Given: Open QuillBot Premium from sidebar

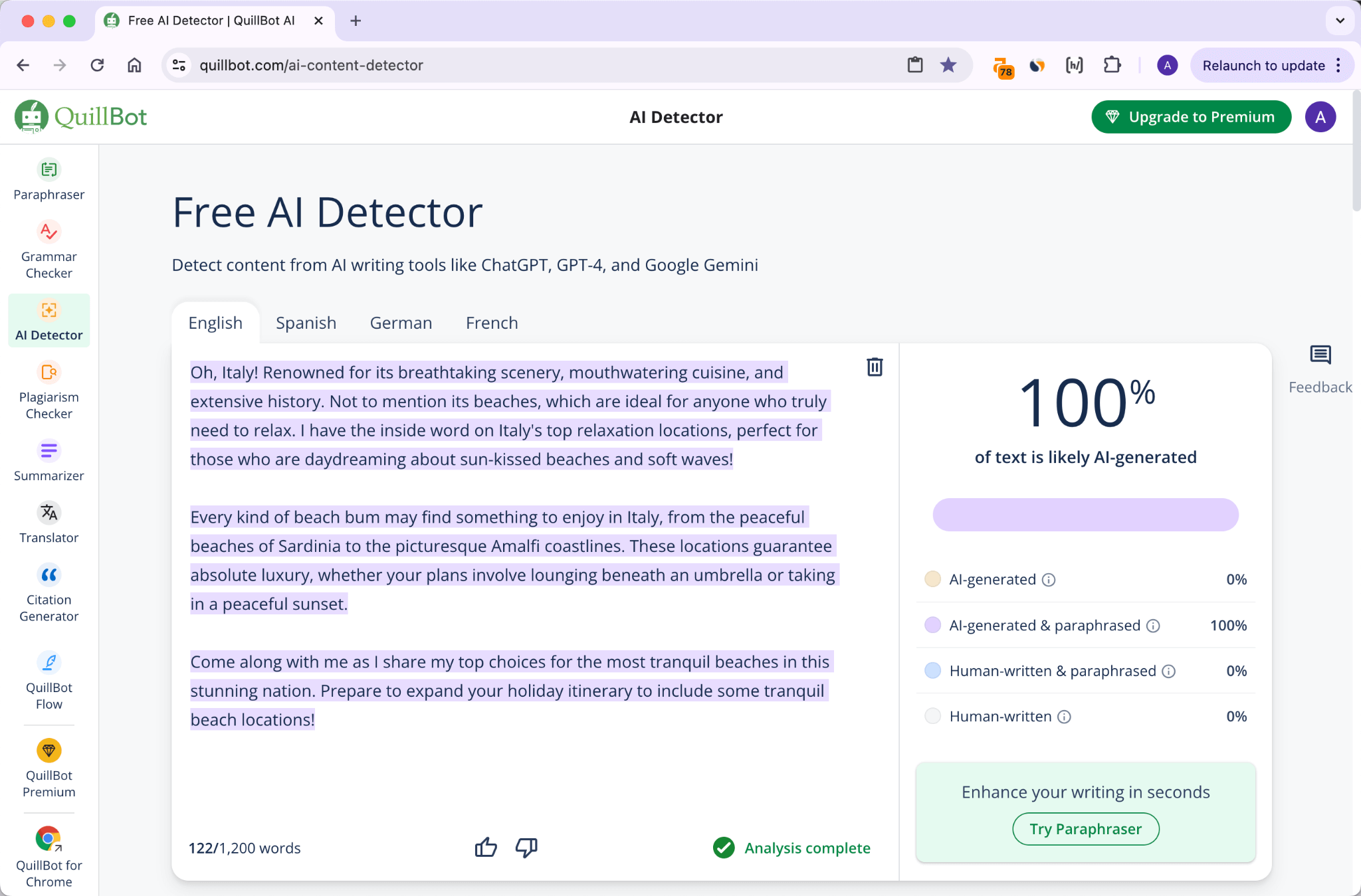Looking at the screenshot, I should coord(49,769).
